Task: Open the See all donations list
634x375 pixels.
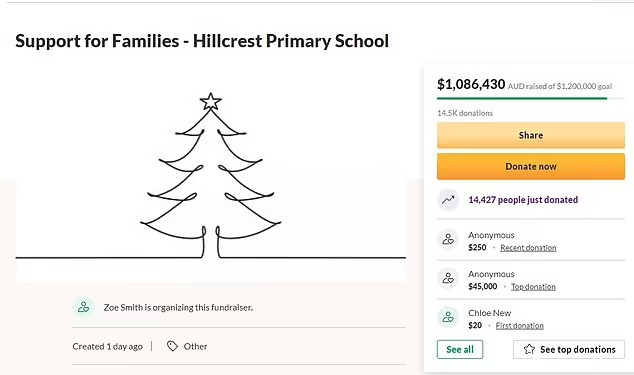Action: coord(460,350)
